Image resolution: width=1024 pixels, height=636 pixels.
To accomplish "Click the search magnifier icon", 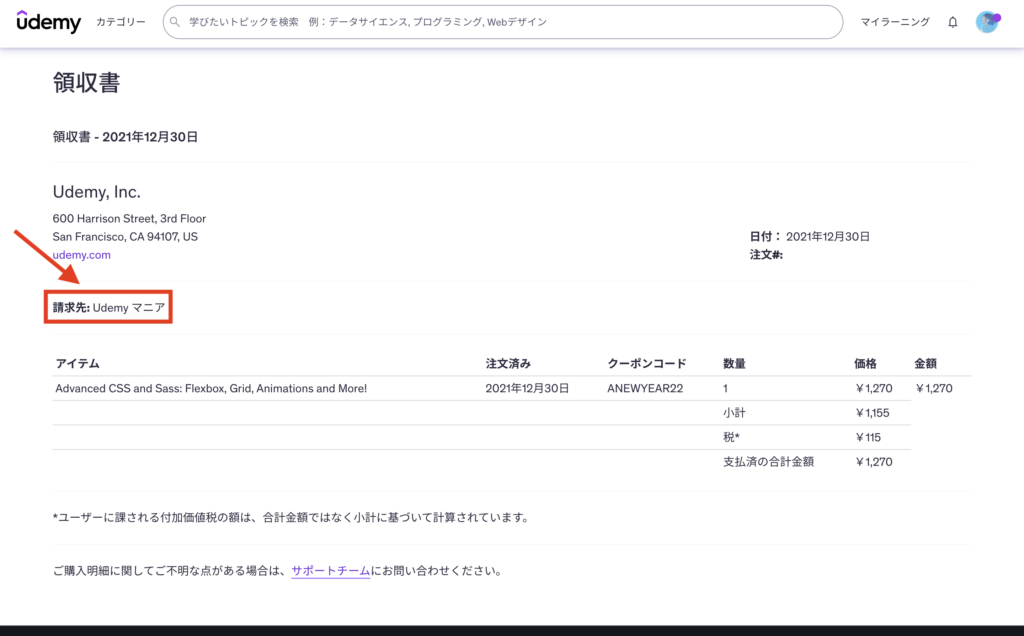I will (175, 22).
